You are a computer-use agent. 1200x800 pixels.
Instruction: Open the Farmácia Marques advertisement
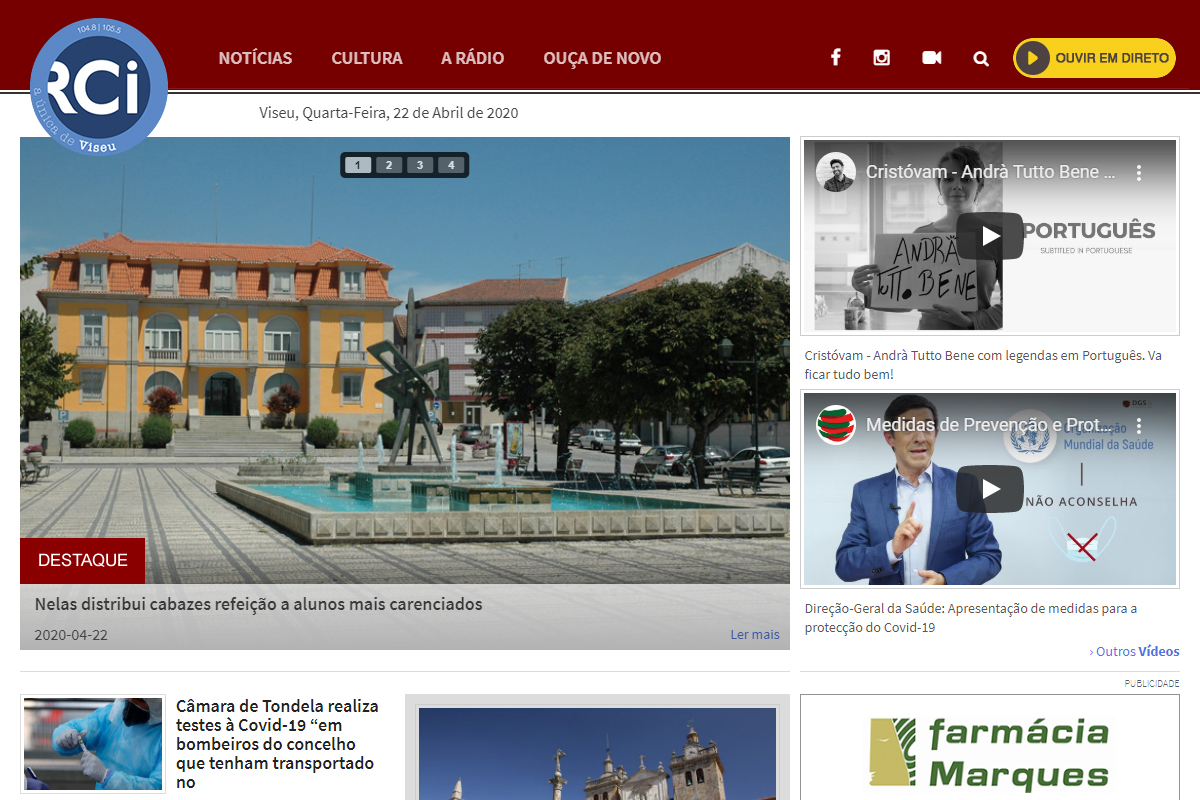[x=990, y=748]
